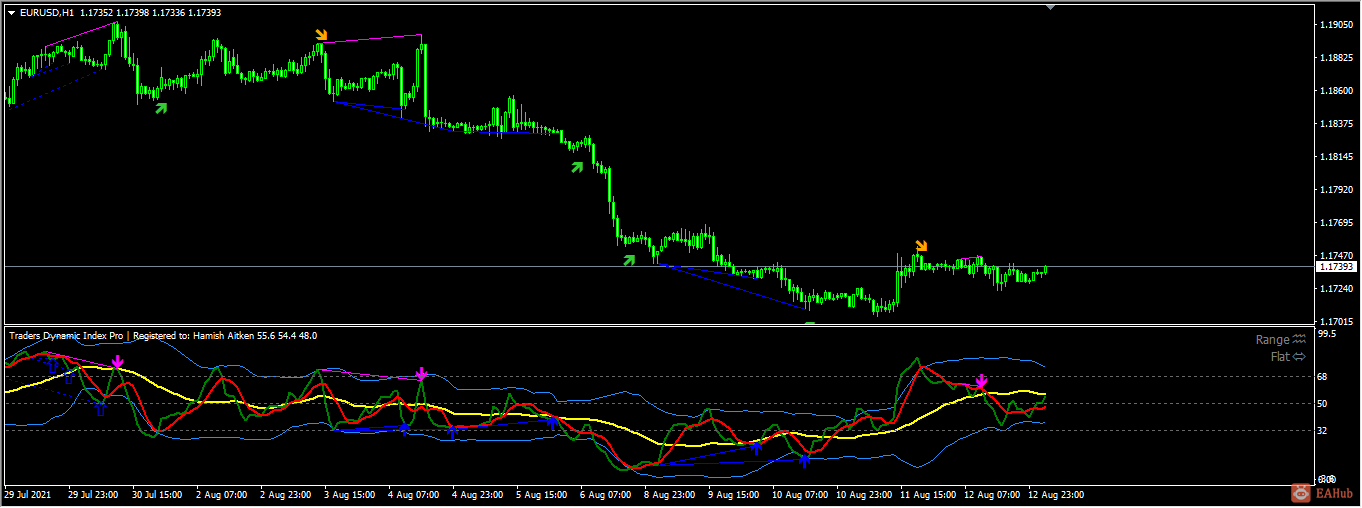Screen dimensions: 1362x508
Task: Click the orange down arrow near 3 Aug peak
Action: pos(321,35)
